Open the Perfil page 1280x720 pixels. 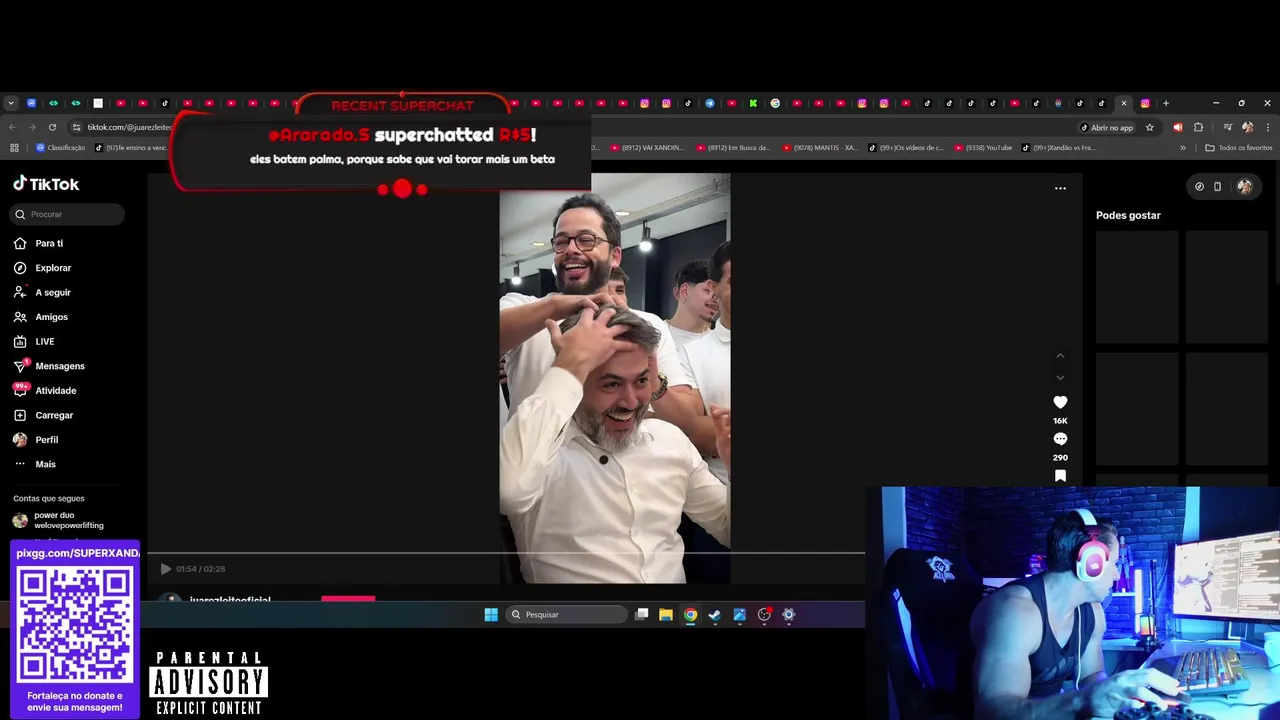coord(35,439)
